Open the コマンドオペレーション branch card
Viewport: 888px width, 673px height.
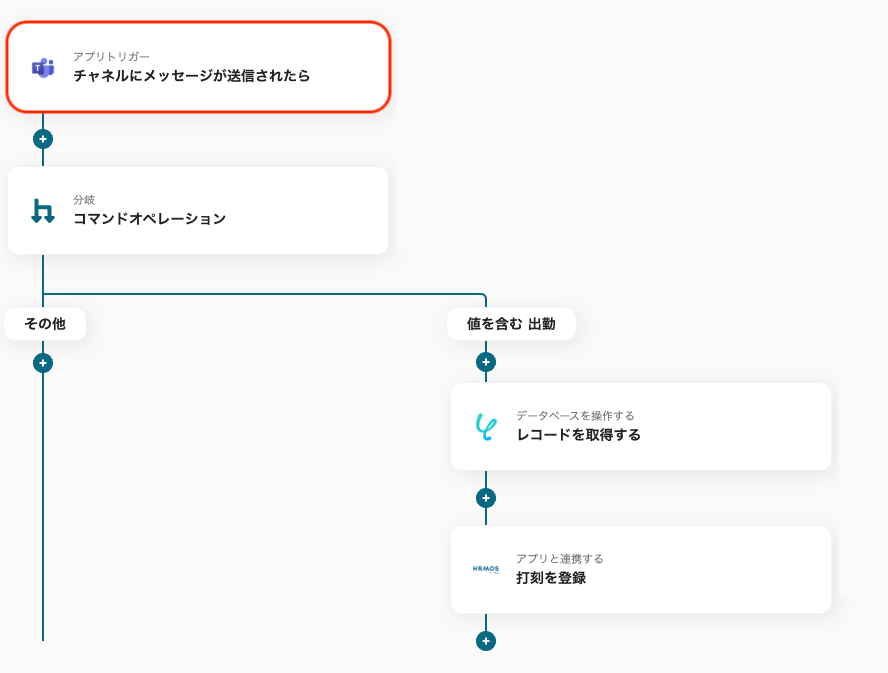198,211
